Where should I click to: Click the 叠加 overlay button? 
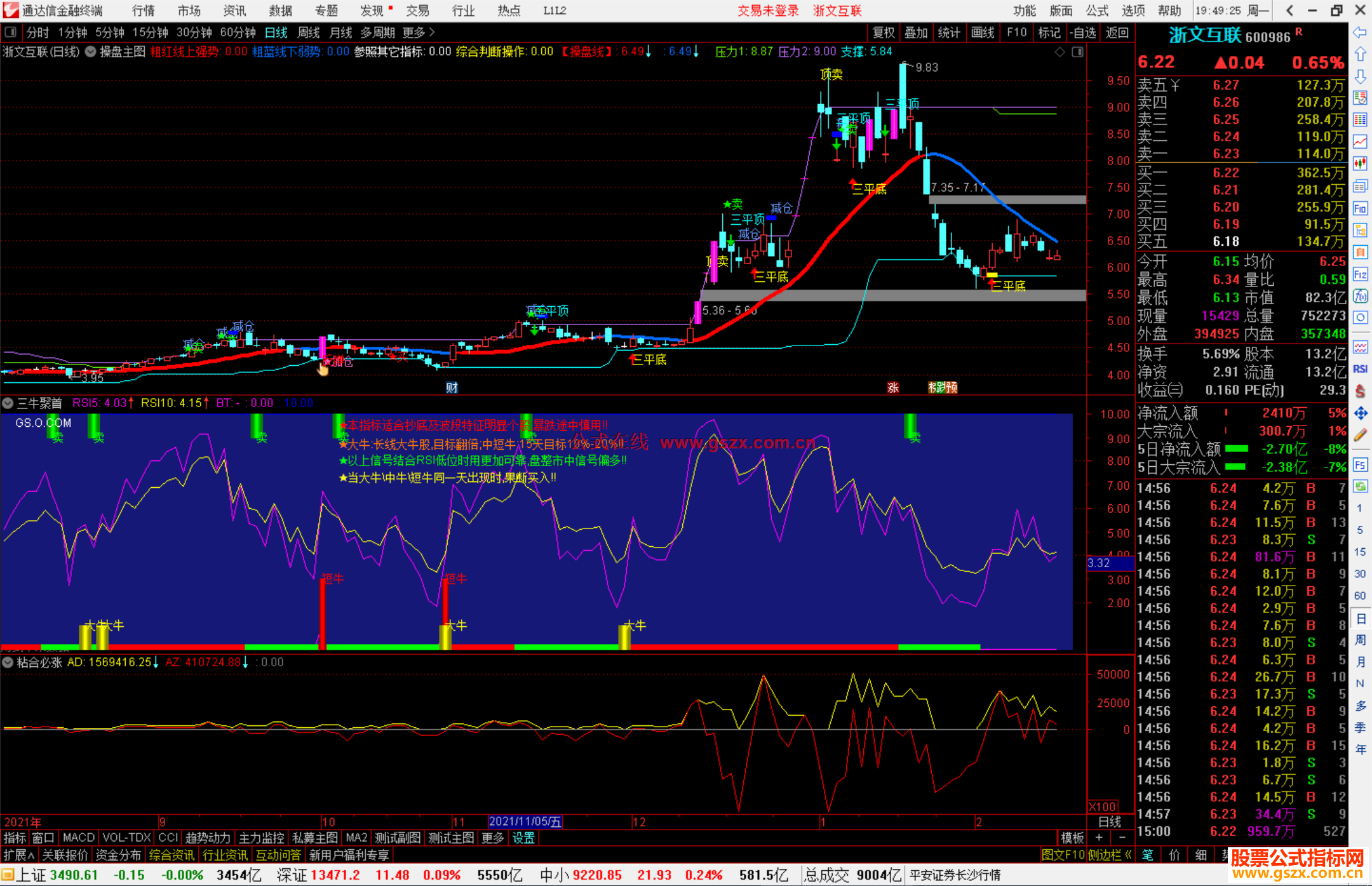(917, 32)
